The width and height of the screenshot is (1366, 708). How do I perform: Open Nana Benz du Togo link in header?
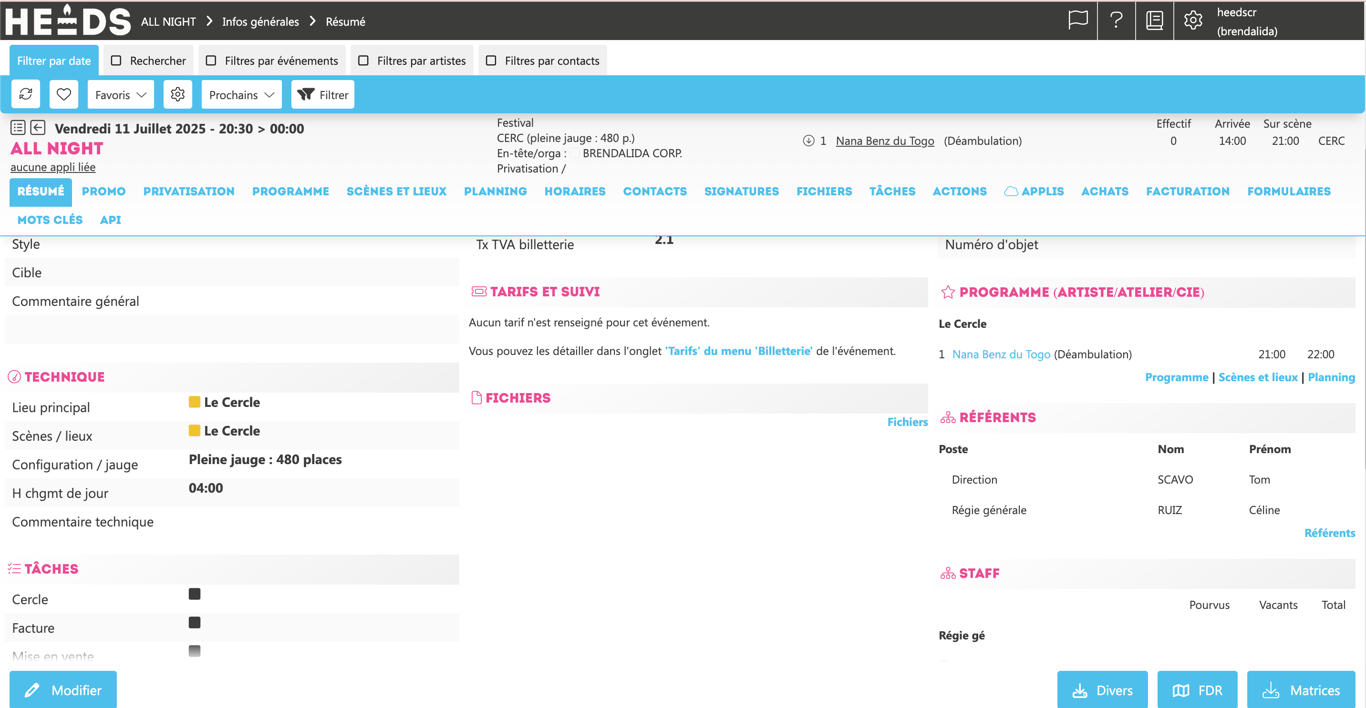point(885,141)
